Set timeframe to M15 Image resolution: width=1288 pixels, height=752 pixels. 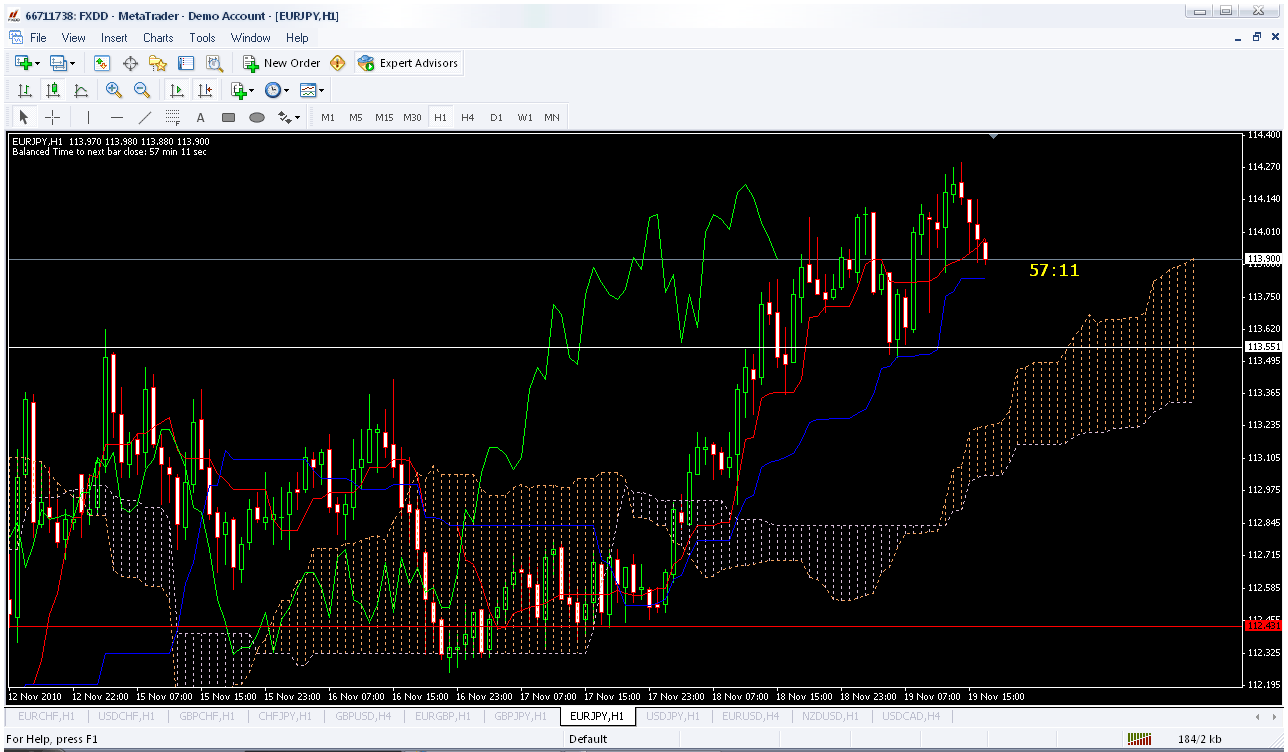384,117
